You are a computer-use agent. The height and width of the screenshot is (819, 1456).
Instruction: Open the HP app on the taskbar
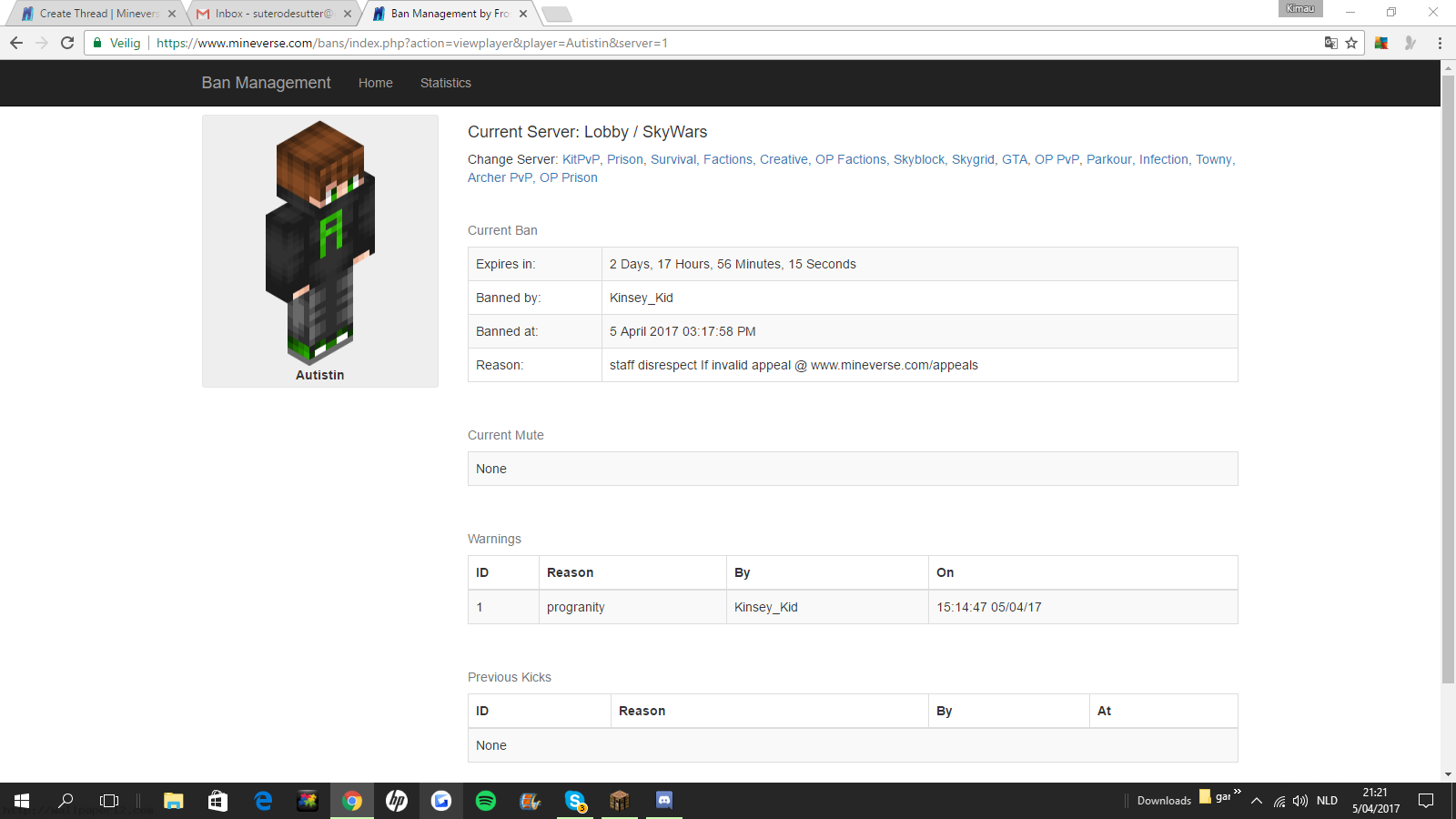[397, 801]
